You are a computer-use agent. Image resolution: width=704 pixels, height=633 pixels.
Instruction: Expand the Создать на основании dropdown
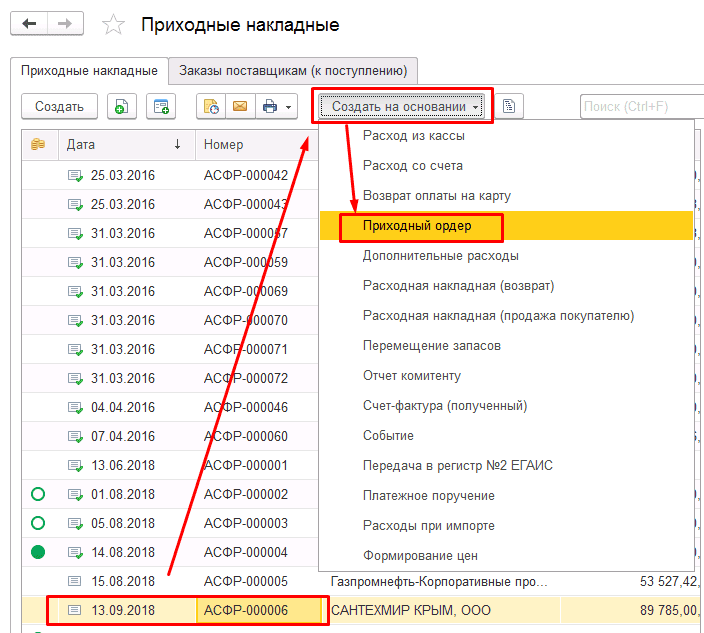(401, 106)
